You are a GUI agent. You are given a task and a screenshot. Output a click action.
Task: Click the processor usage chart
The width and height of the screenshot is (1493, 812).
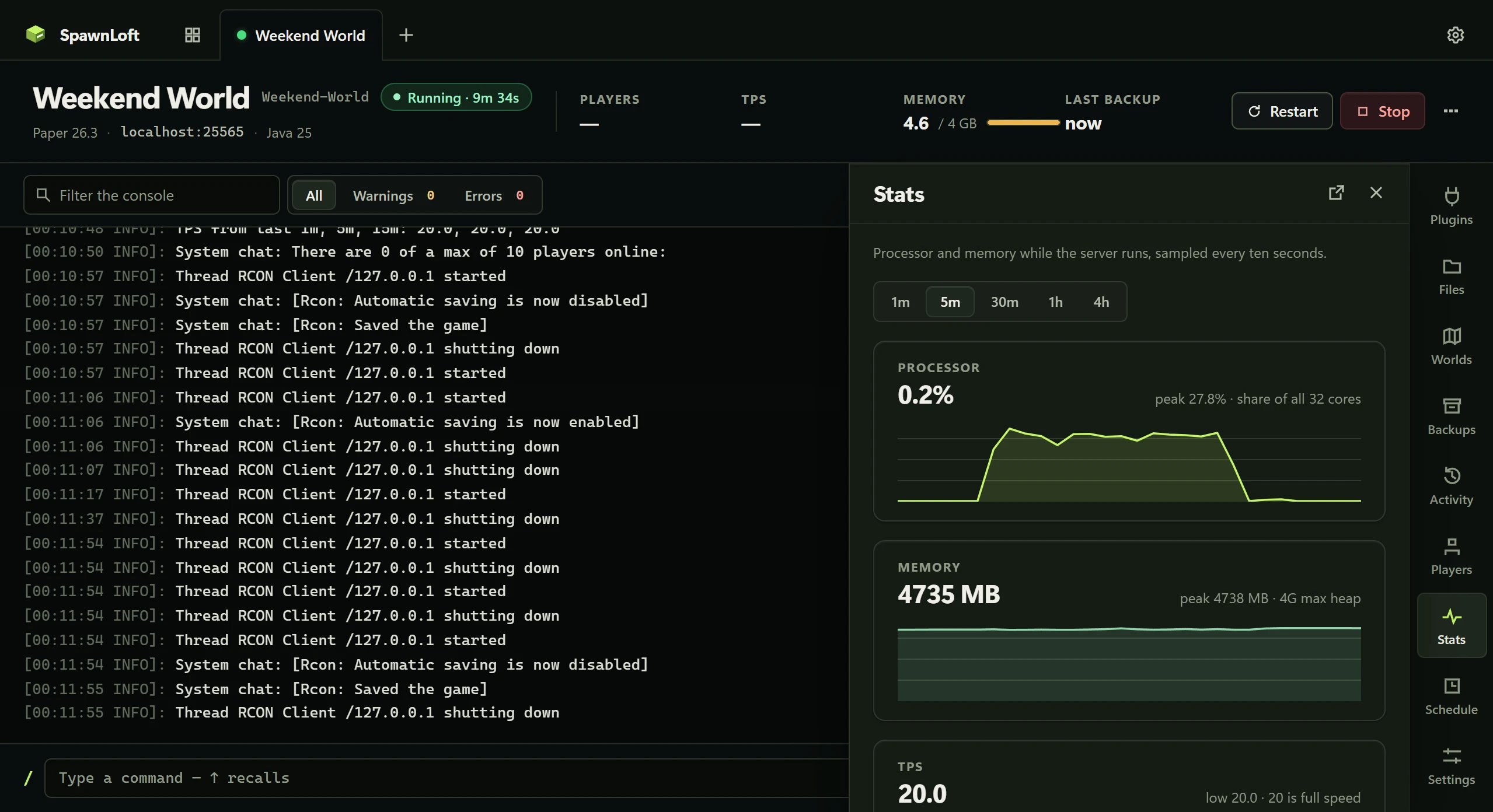[x=1129, y=464]
